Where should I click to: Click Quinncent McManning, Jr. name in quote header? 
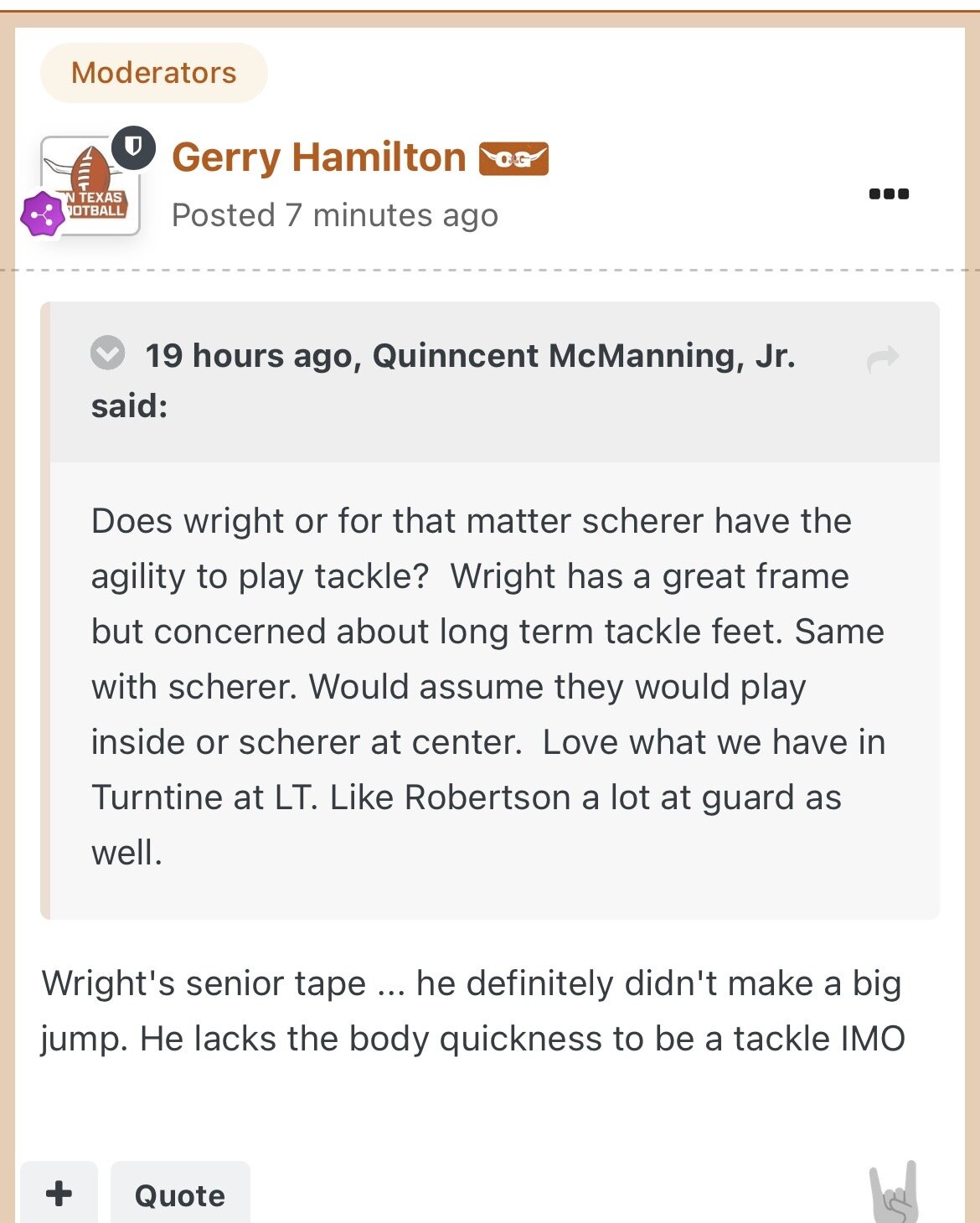pos(583,356)
